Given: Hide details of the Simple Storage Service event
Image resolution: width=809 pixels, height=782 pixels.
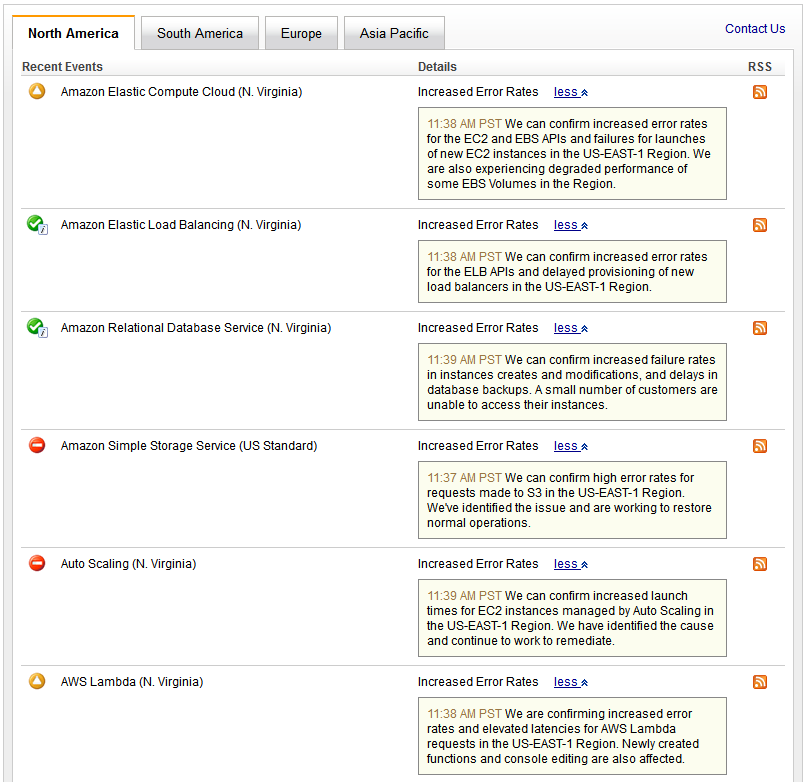Looking at the screenshot, I should (571, 446).
